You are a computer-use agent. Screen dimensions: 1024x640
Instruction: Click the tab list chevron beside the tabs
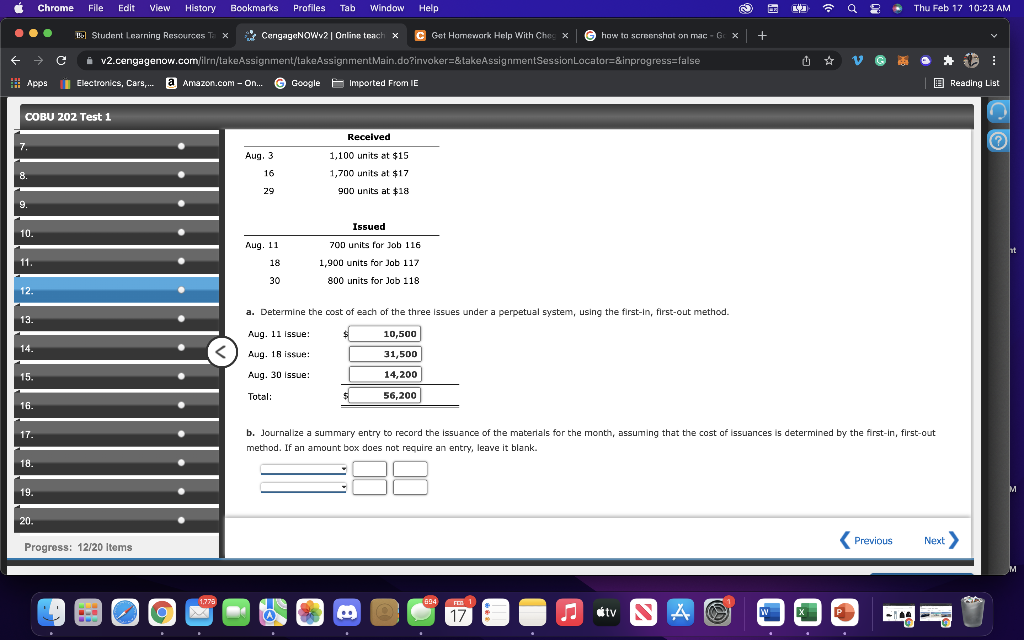click(995, 33)
